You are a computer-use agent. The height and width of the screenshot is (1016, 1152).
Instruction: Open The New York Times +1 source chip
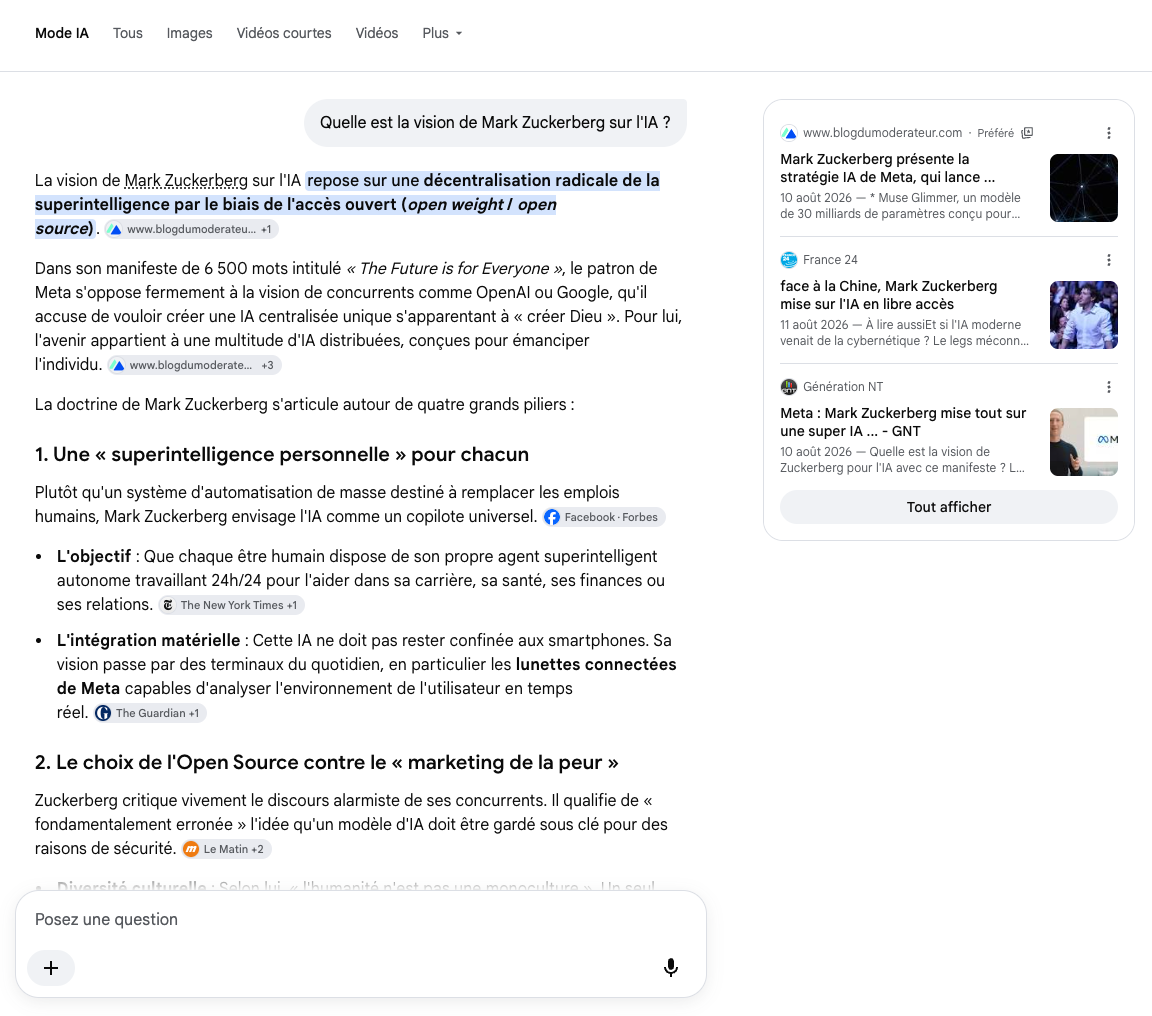click(x=231, y=605)
